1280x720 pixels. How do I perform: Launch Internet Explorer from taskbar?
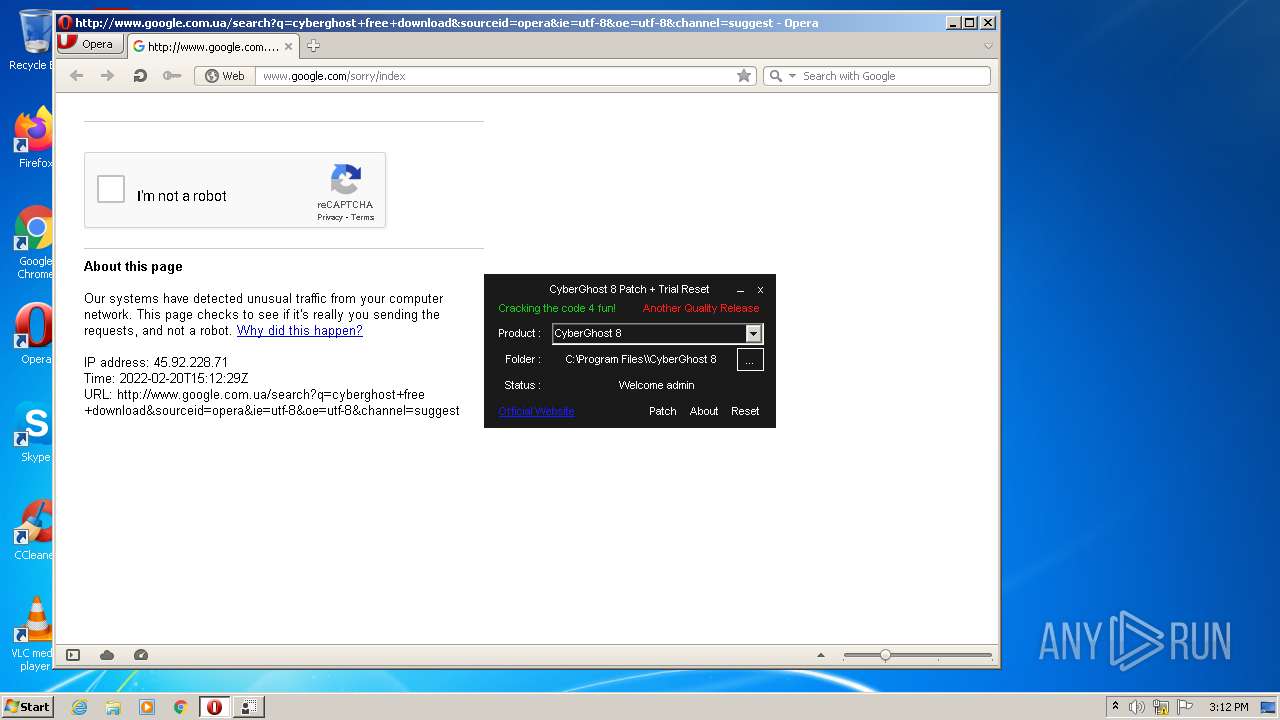(x=79, y=707)
